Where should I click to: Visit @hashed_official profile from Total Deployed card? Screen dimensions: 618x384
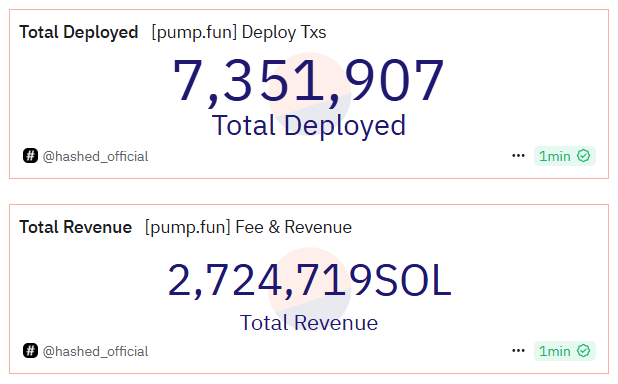click(95, 157)
